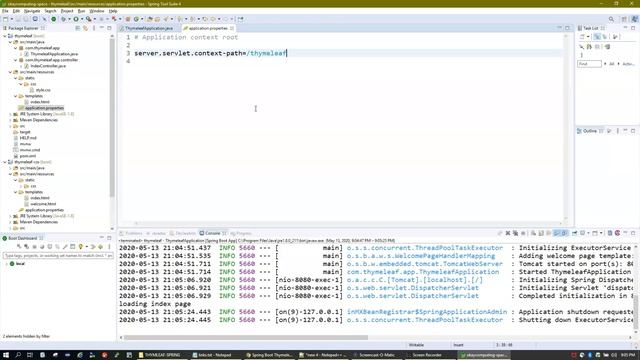Click Remove All Terminated Launches icon in Console
640x360 pixels.
point(516,233)
